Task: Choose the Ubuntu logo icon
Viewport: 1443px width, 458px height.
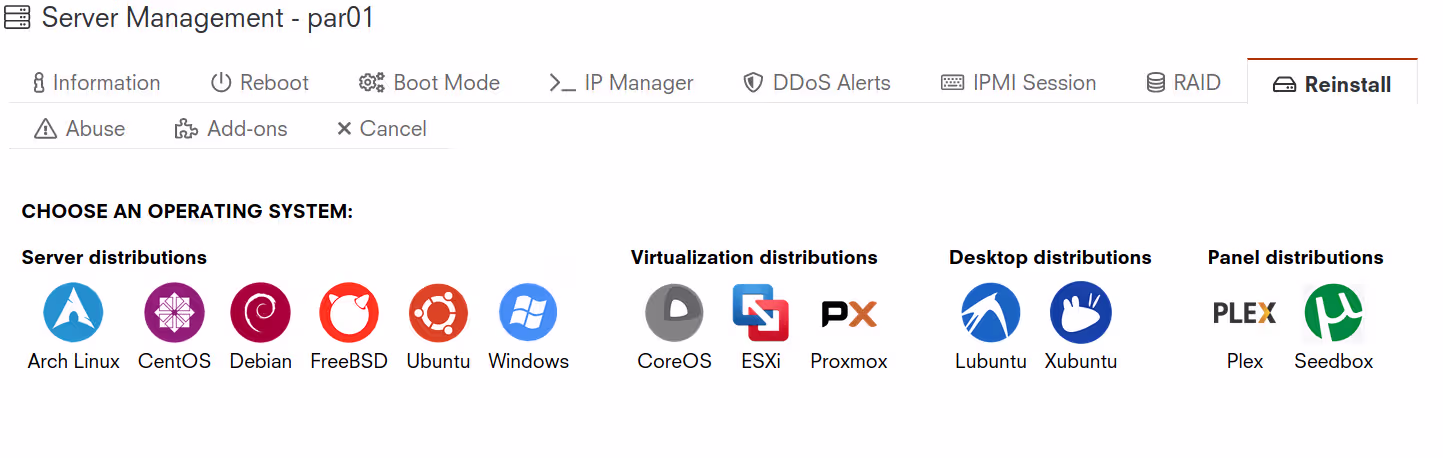Action: click(438, 313)
